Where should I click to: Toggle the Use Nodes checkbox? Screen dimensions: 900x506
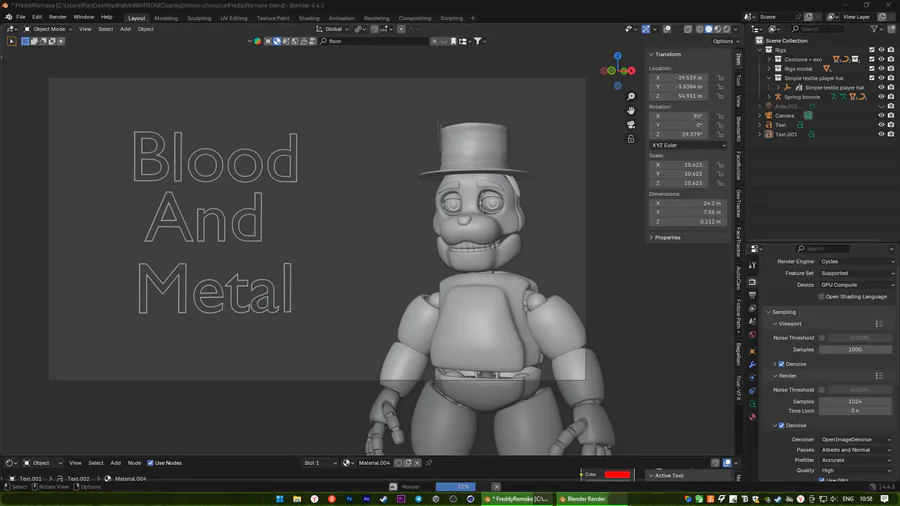pos(150,463)
